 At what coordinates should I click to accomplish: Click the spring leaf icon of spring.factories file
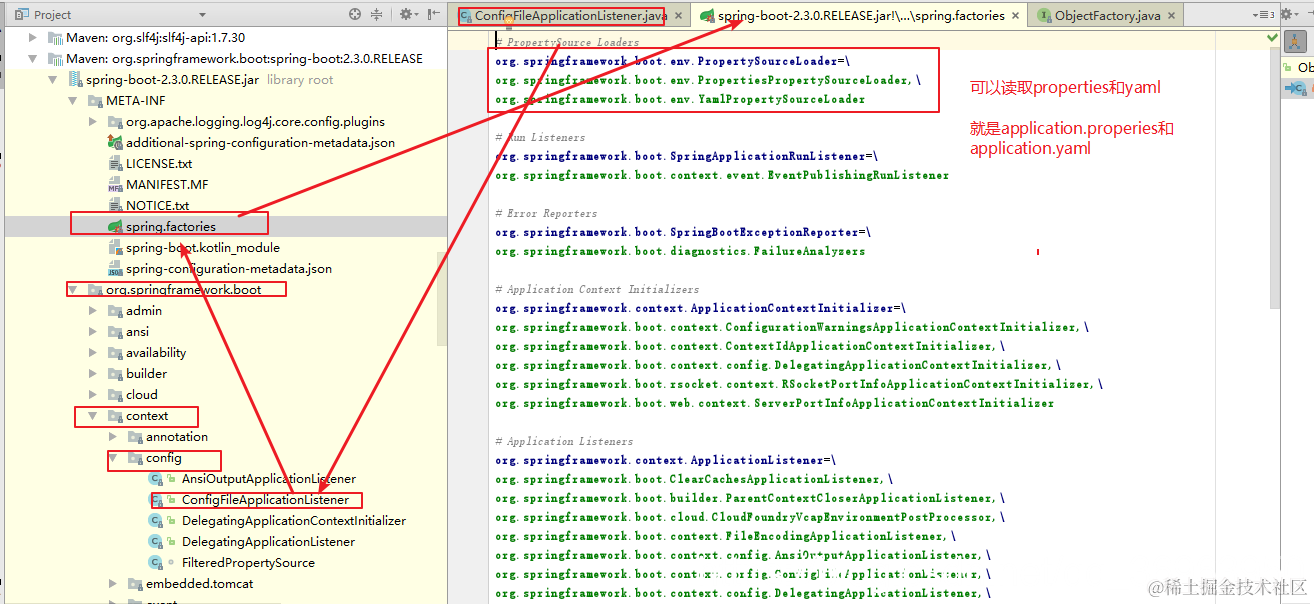click(x=115, y=226)
